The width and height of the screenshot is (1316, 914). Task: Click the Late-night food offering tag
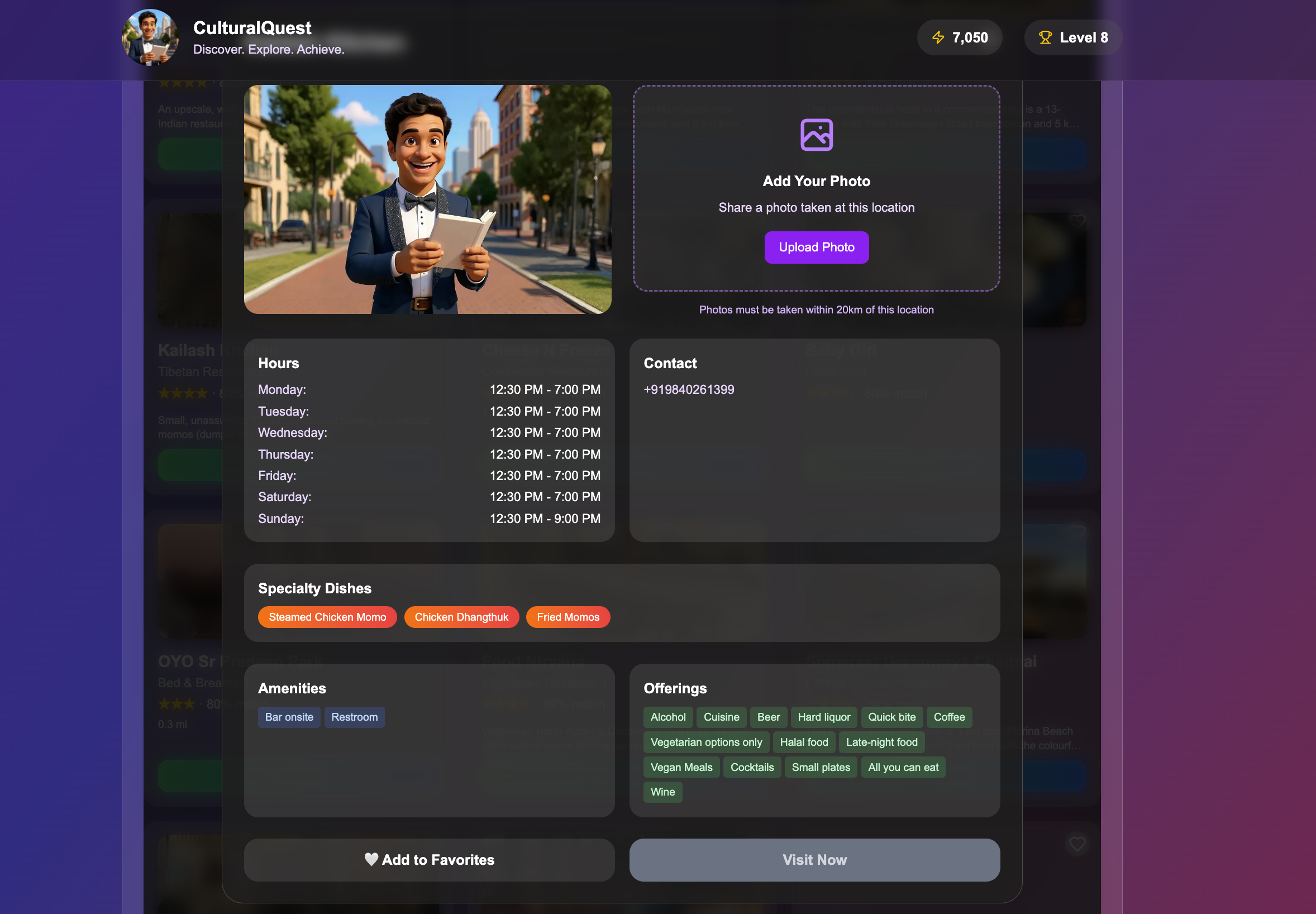(x=881, y=742)
